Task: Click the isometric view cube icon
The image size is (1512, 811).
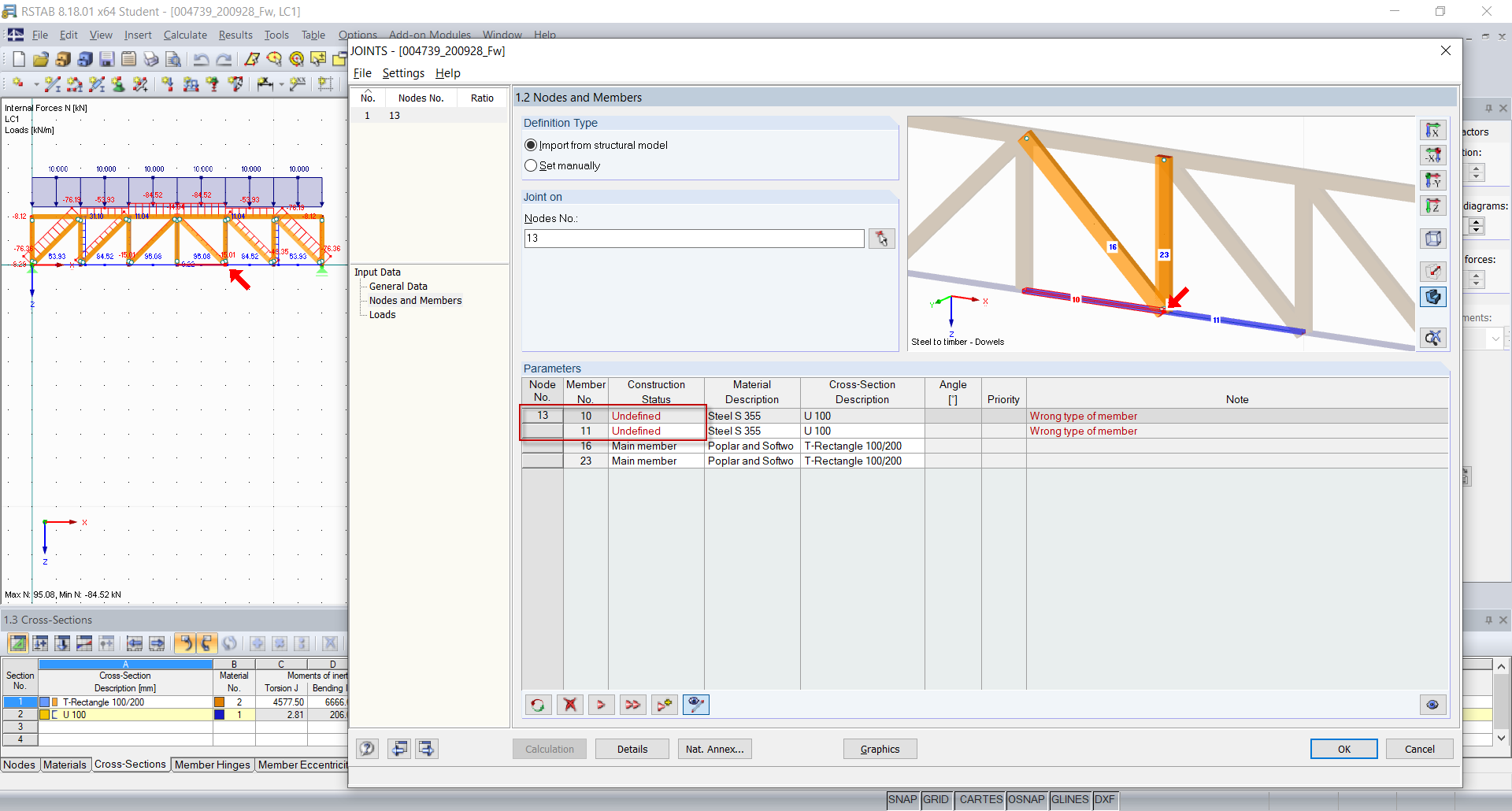Action: tap(1433, 239)
